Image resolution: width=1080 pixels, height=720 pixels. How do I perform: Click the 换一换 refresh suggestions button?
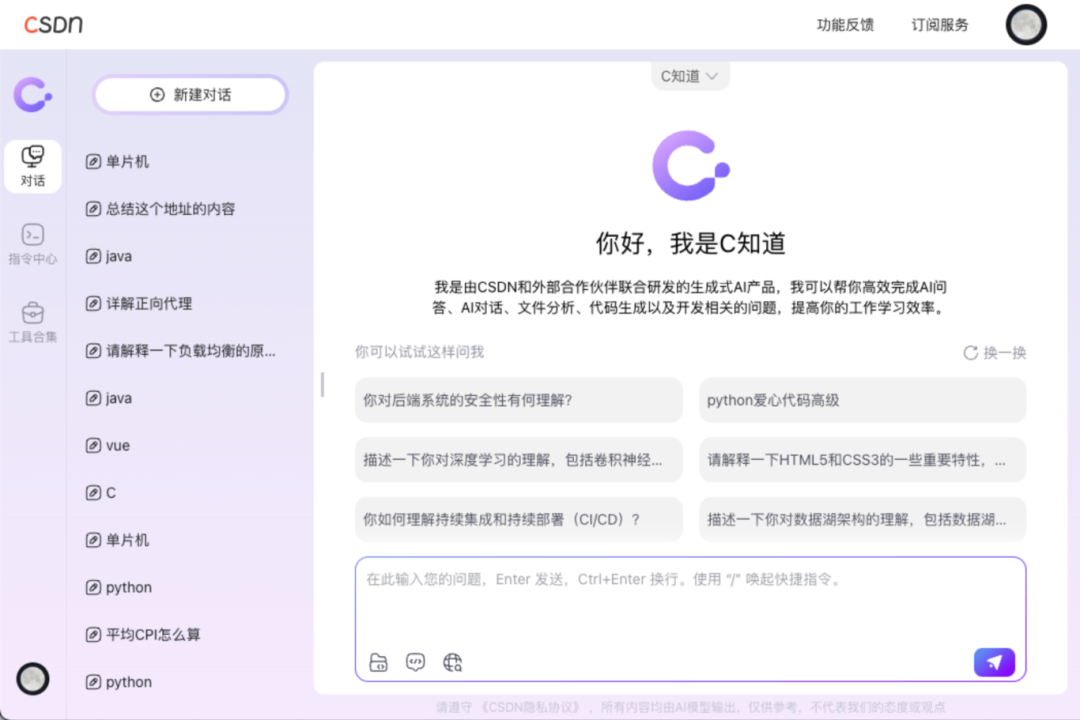[x=995, y=353]
